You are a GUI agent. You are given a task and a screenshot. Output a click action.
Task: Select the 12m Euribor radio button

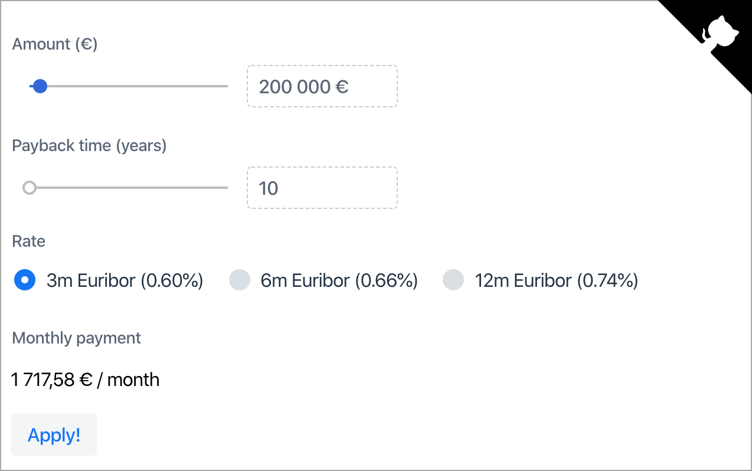pyautogui.click(x=453, y=280)
